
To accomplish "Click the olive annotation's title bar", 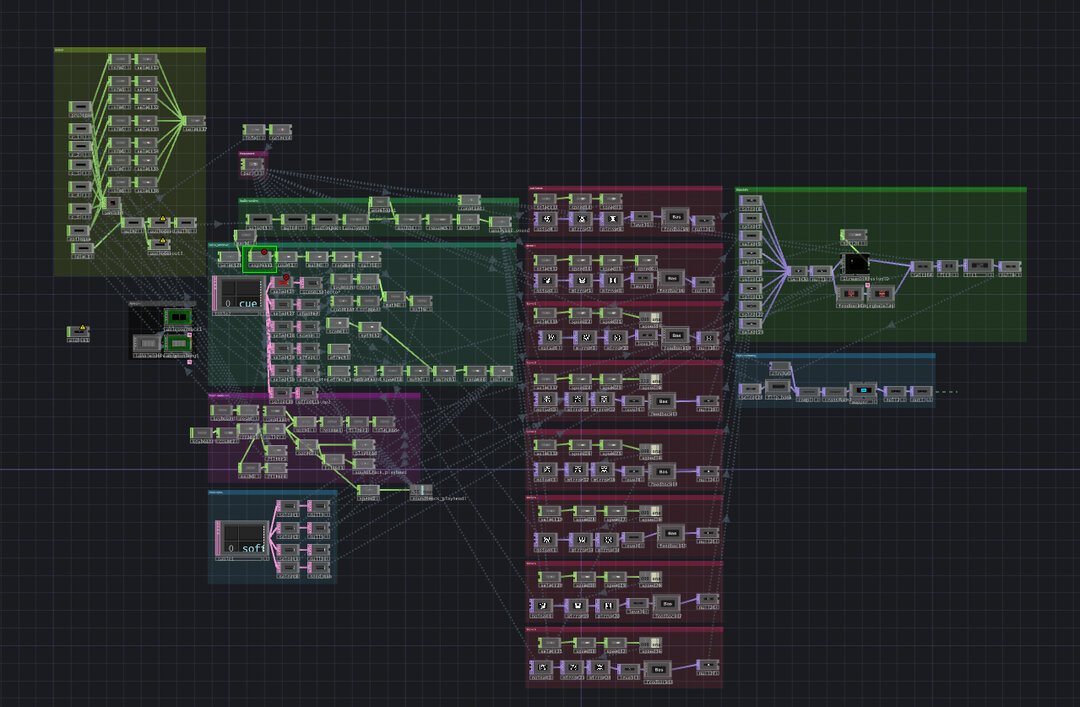I will (130, 49).
